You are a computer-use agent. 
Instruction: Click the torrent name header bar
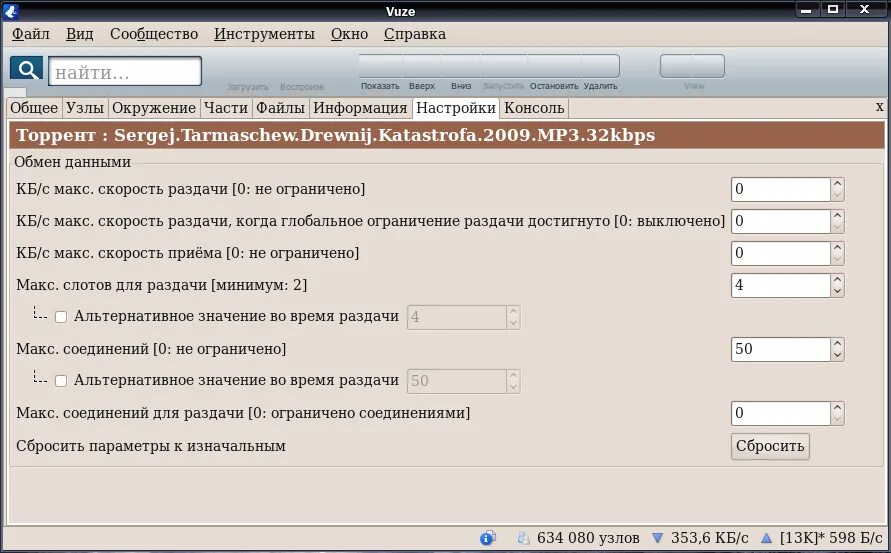pos(447,135)
